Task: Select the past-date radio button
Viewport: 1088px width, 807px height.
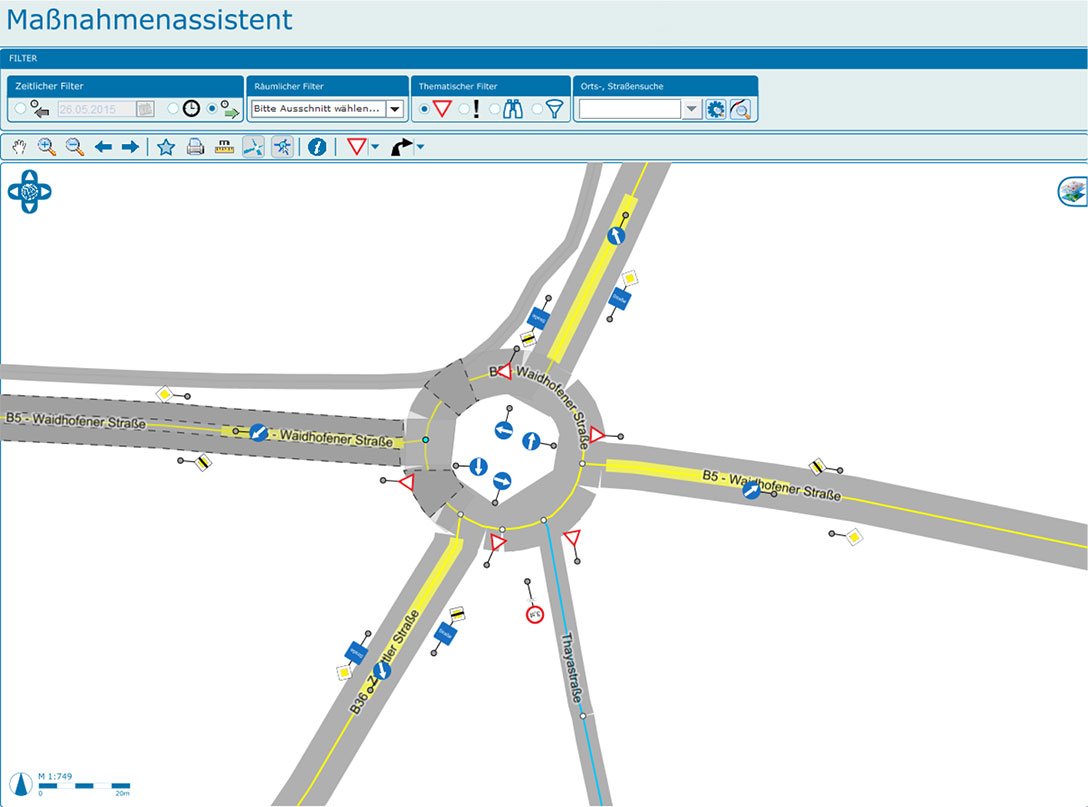Action: click(x=21, y=108)
